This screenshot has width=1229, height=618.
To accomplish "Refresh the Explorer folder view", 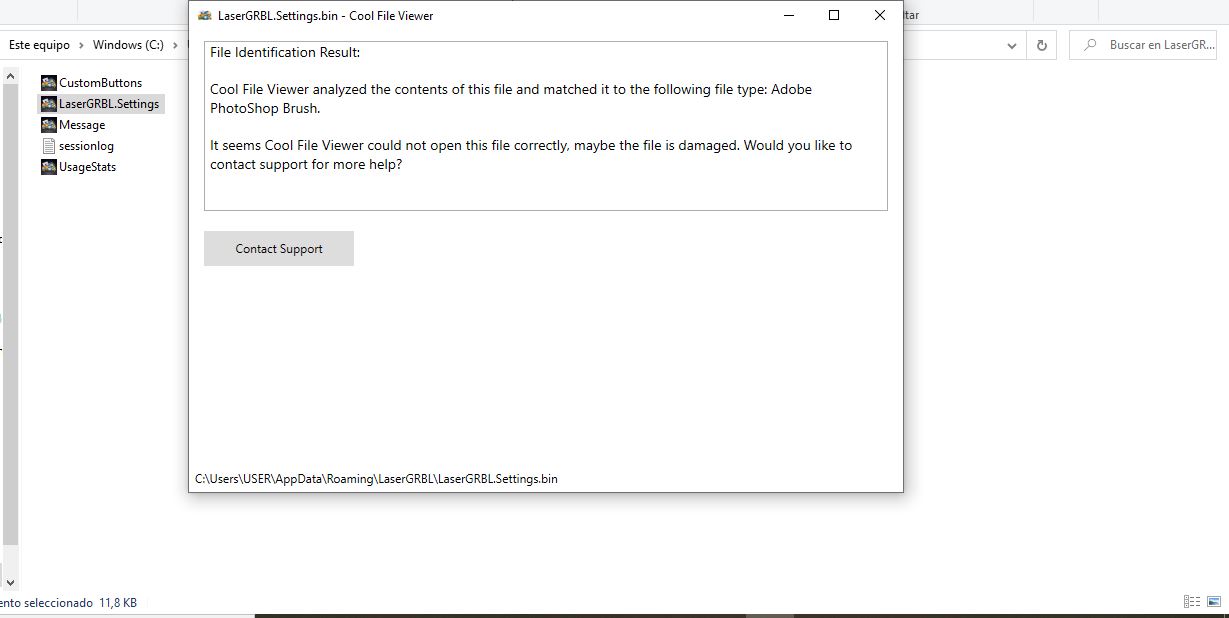I will pyautogui.click(x=1042, y=45).
